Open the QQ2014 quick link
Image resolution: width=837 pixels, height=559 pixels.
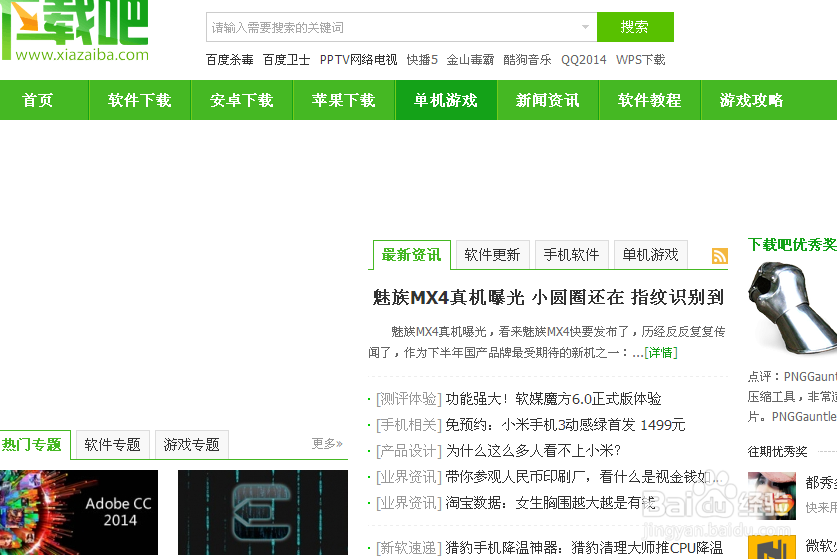(x=583, y=60)
